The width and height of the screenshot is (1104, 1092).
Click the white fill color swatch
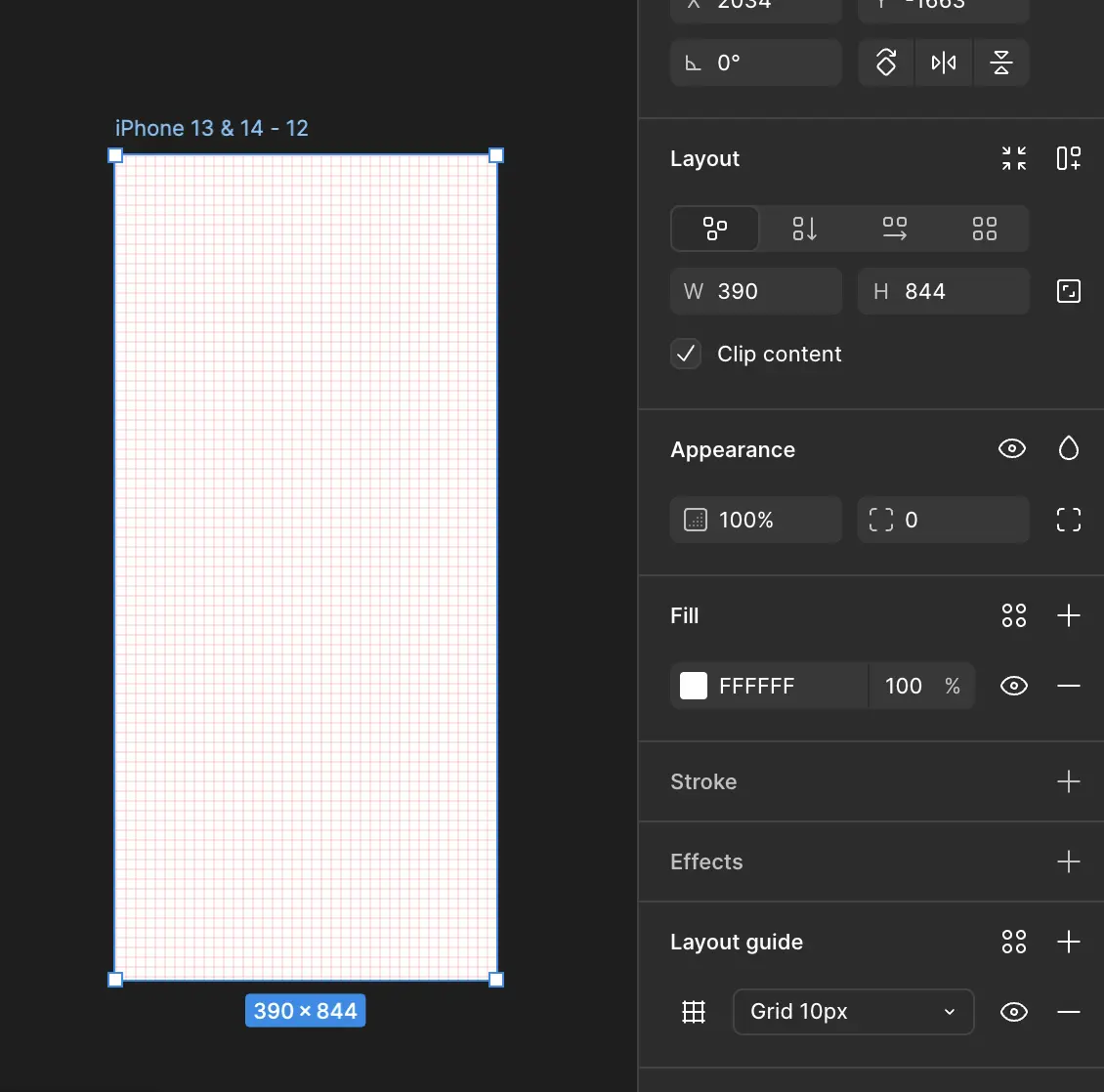(694, 686)
